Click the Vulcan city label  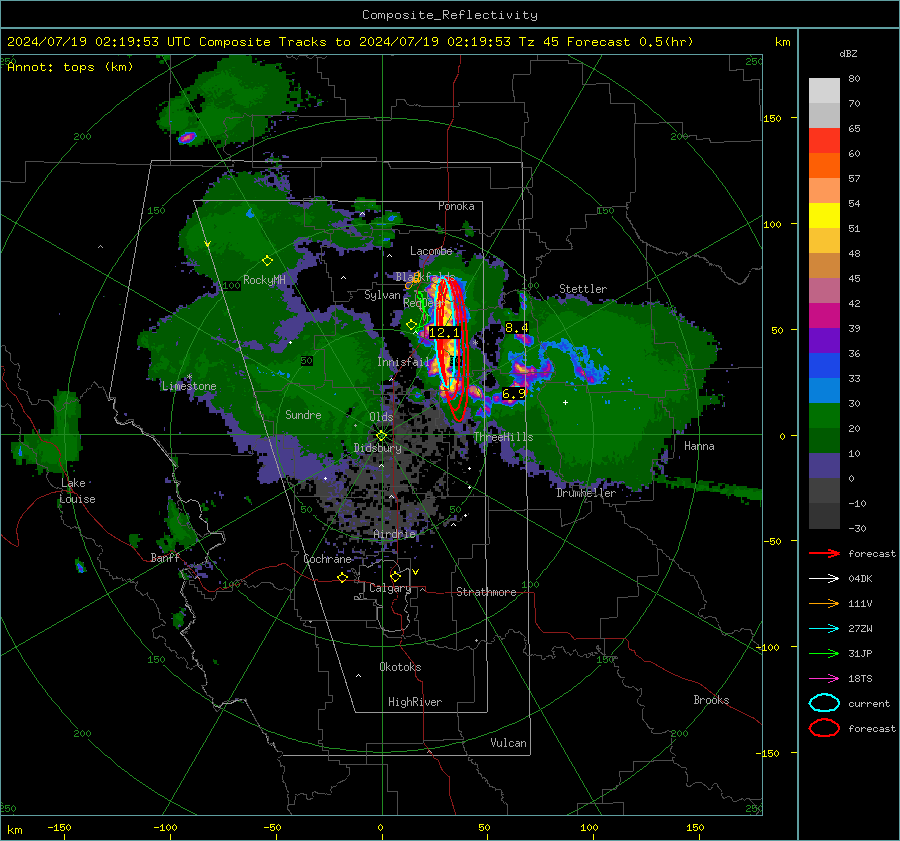[x=508, y=743]
